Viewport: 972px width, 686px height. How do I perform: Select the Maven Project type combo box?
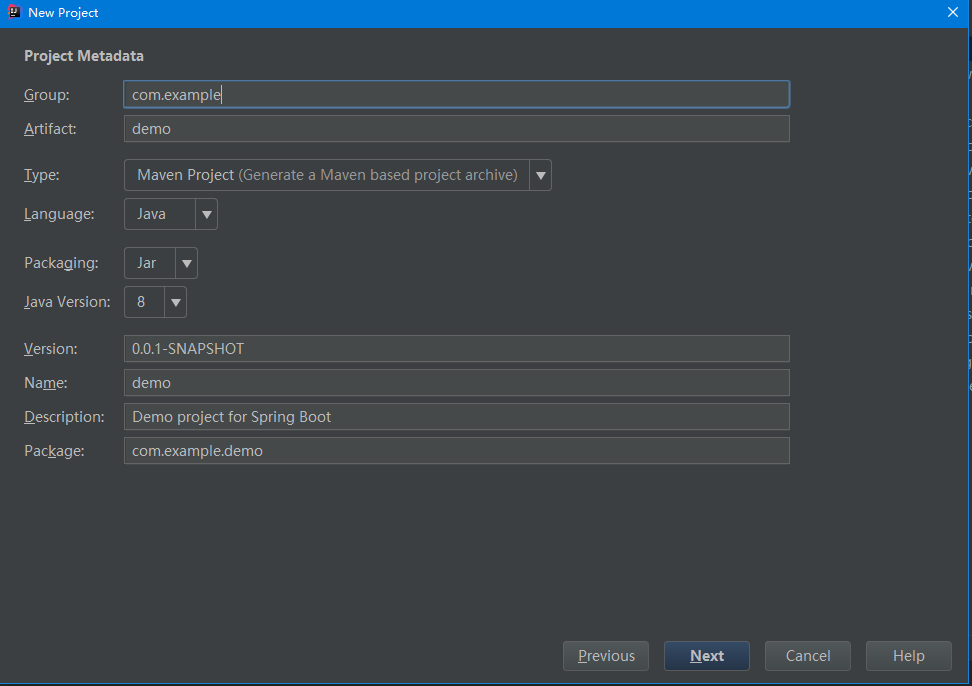pyautogui.click(x=327, y=175)
